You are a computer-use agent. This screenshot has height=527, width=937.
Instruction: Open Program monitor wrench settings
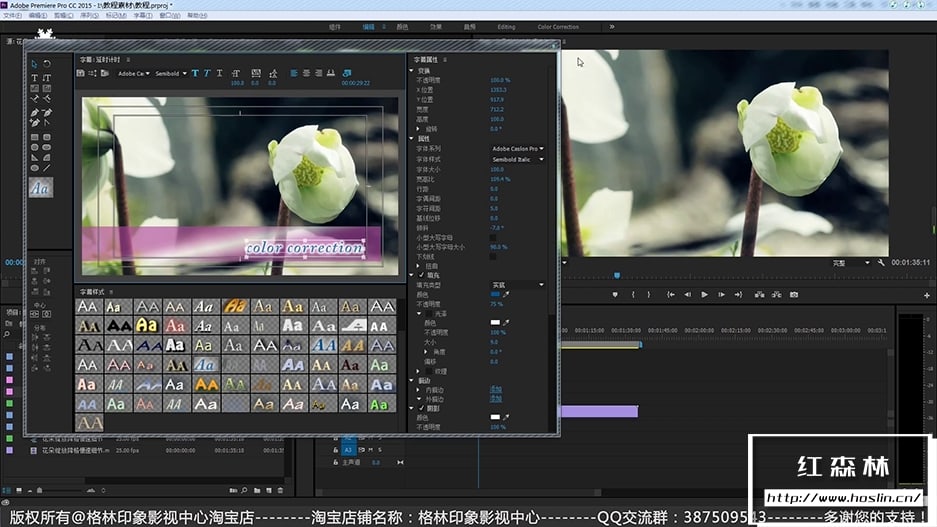(x=881, y=262)
